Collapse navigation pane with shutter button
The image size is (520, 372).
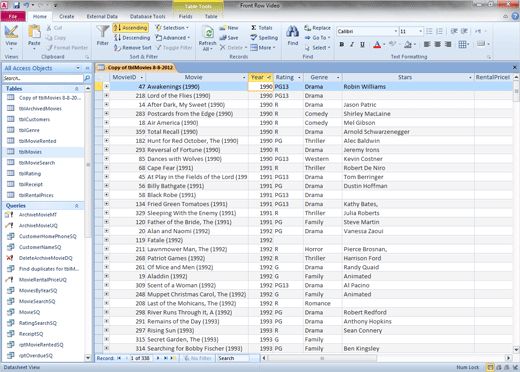[x=87, y=68]
